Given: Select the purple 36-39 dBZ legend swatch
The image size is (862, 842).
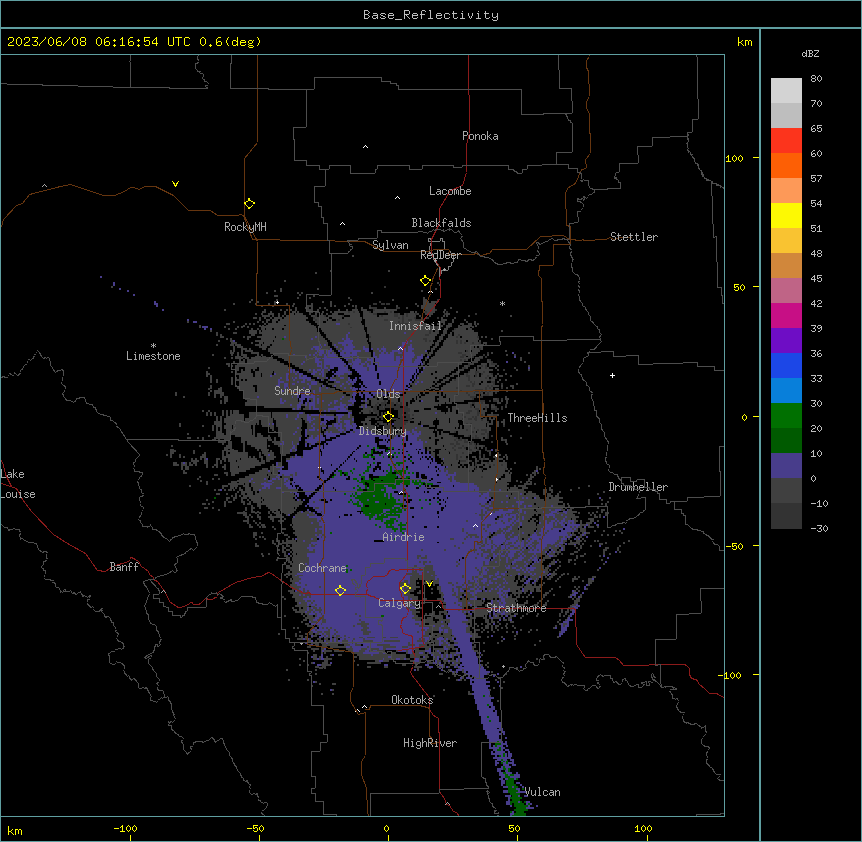Looking at the screenshot, I should pos(786,341).
